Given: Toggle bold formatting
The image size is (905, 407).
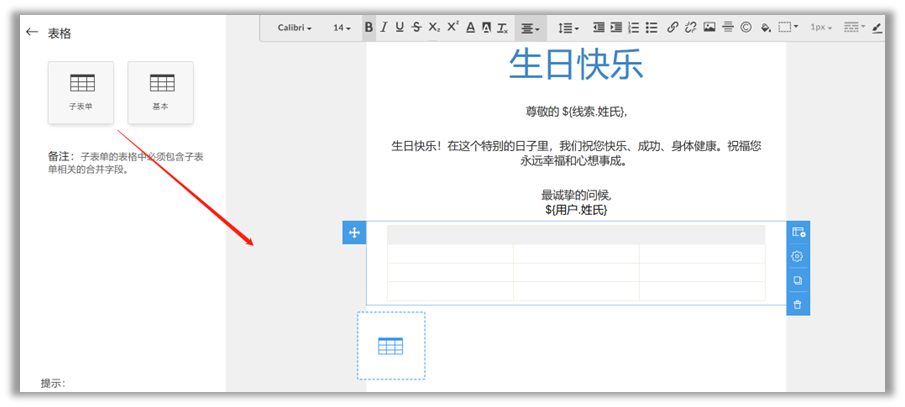Looking at the screenshot, I should [369, 28].
